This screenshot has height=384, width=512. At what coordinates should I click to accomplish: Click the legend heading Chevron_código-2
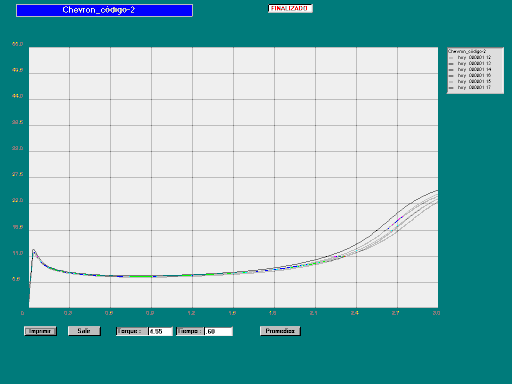467,51
